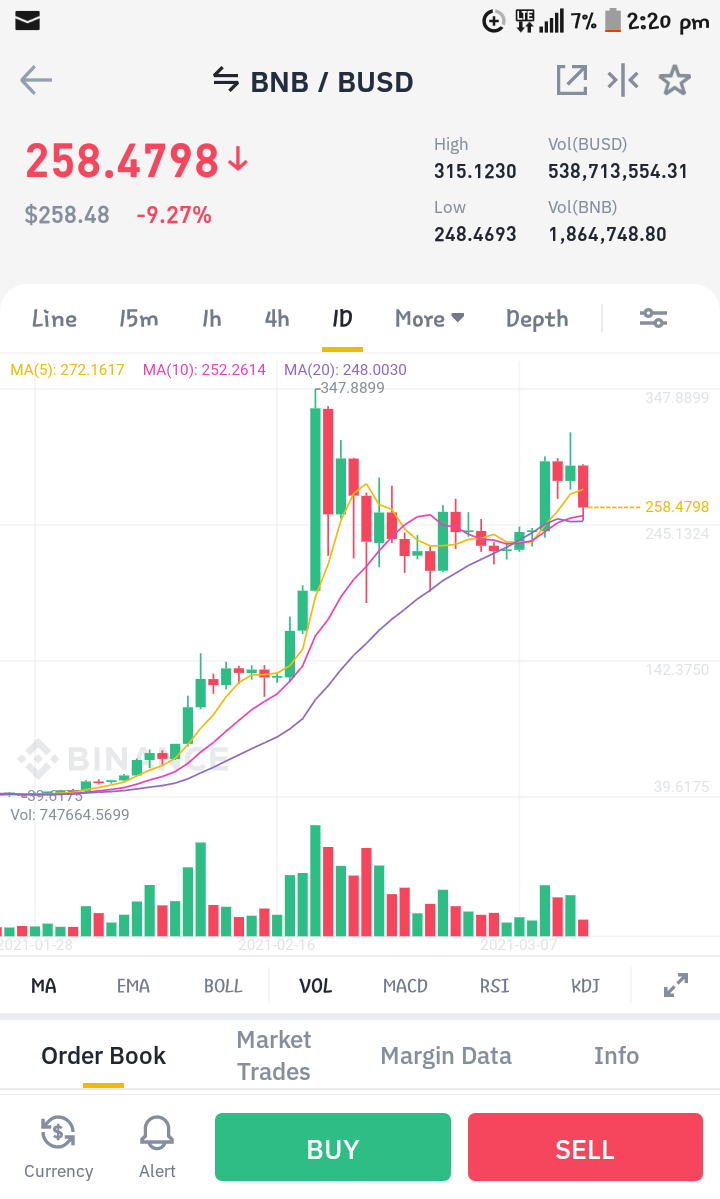
Task: Toggle the BOLL indicator
Action: click(x=223, y=986)
